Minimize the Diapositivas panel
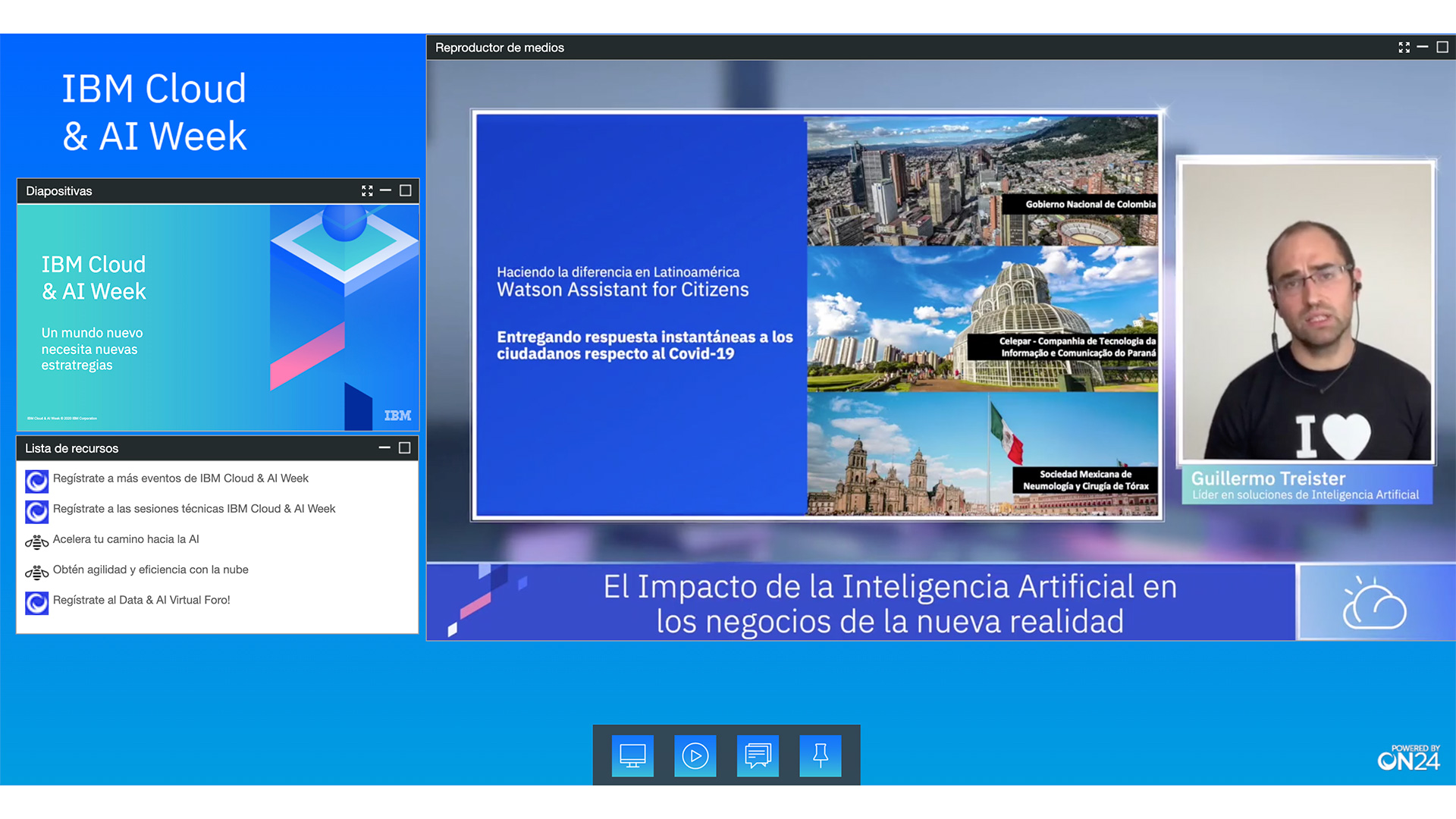 tap(386, 191)
